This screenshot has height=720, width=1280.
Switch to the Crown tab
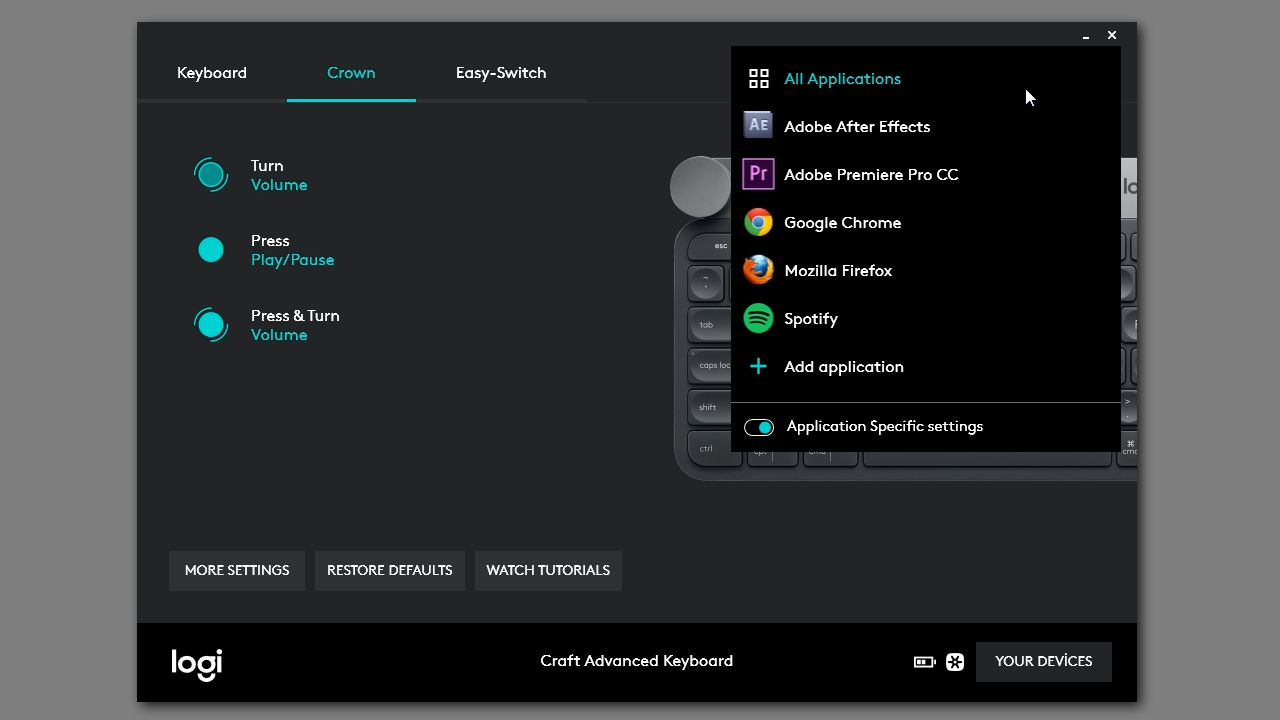click(351, 73)
